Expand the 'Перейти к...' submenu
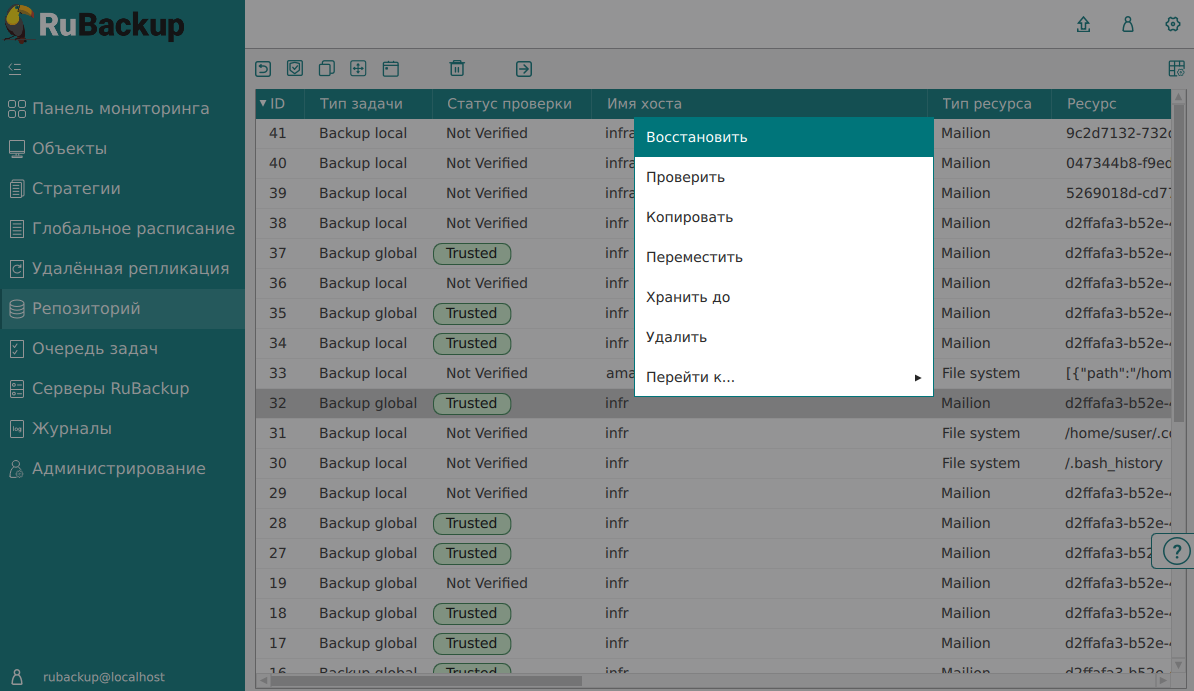 click(783, 377)
